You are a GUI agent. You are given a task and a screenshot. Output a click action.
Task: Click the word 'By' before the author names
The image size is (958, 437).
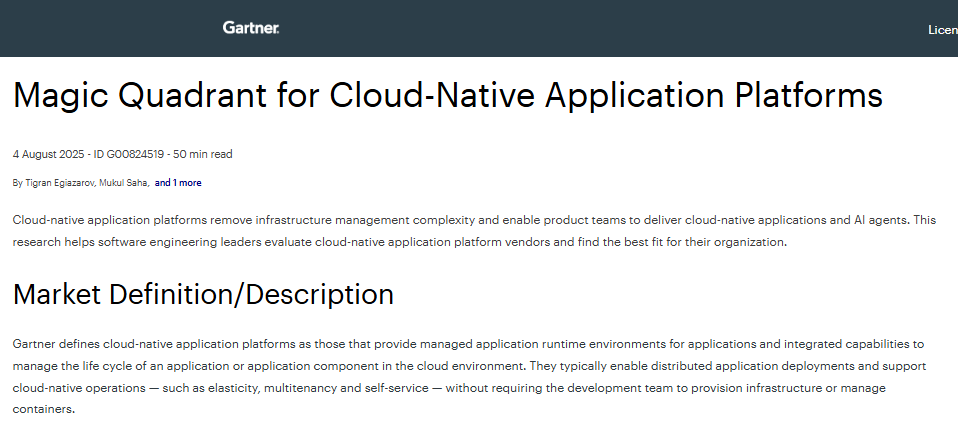(17, 183)
